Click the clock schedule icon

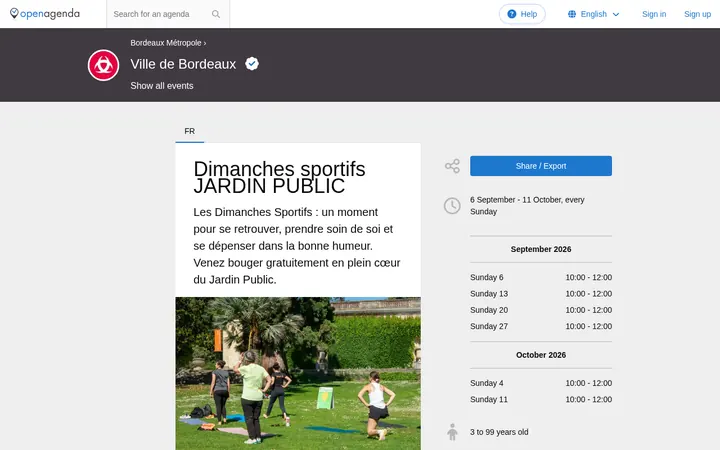coord(452,206)
